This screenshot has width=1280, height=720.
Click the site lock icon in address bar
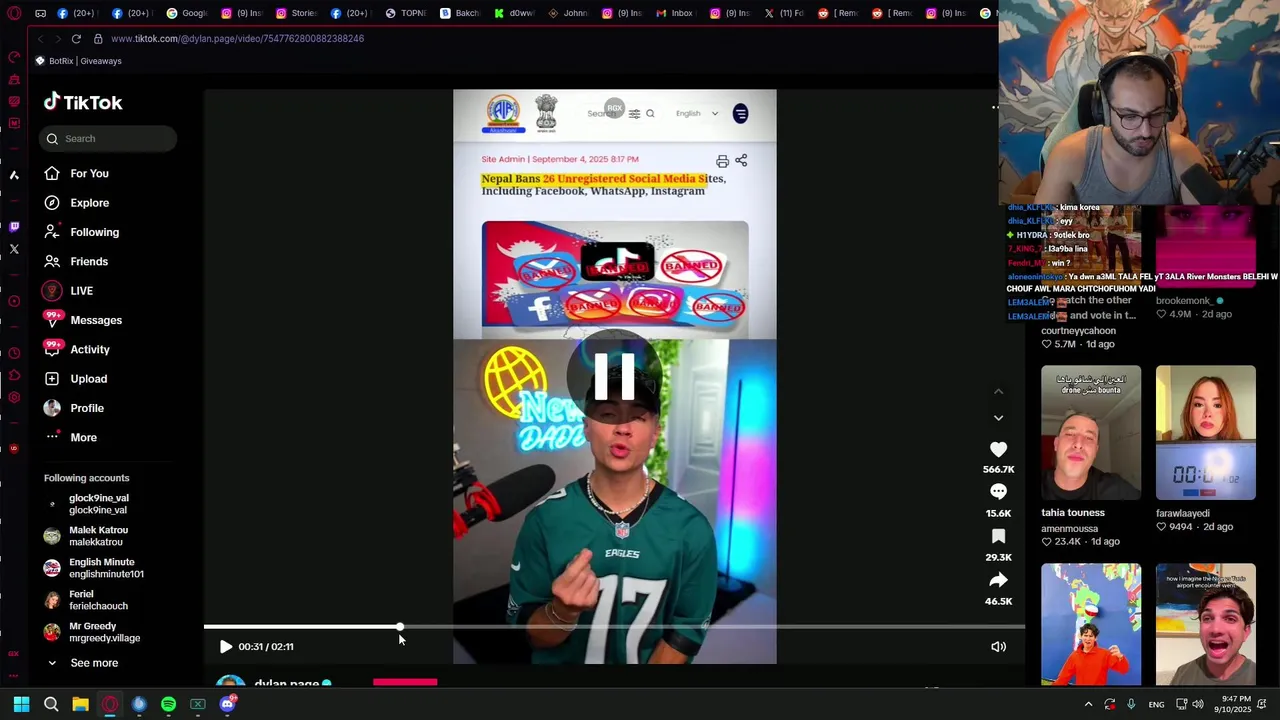click(98, 38)
